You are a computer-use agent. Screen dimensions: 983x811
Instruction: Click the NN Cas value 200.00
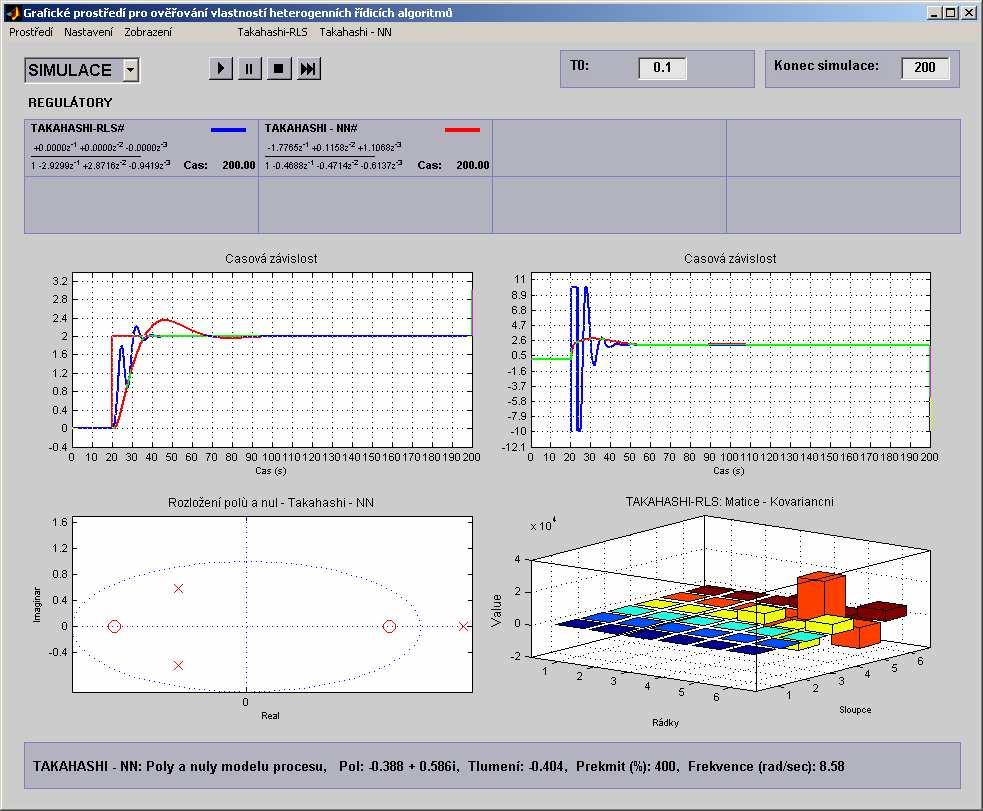pos(473,165)
